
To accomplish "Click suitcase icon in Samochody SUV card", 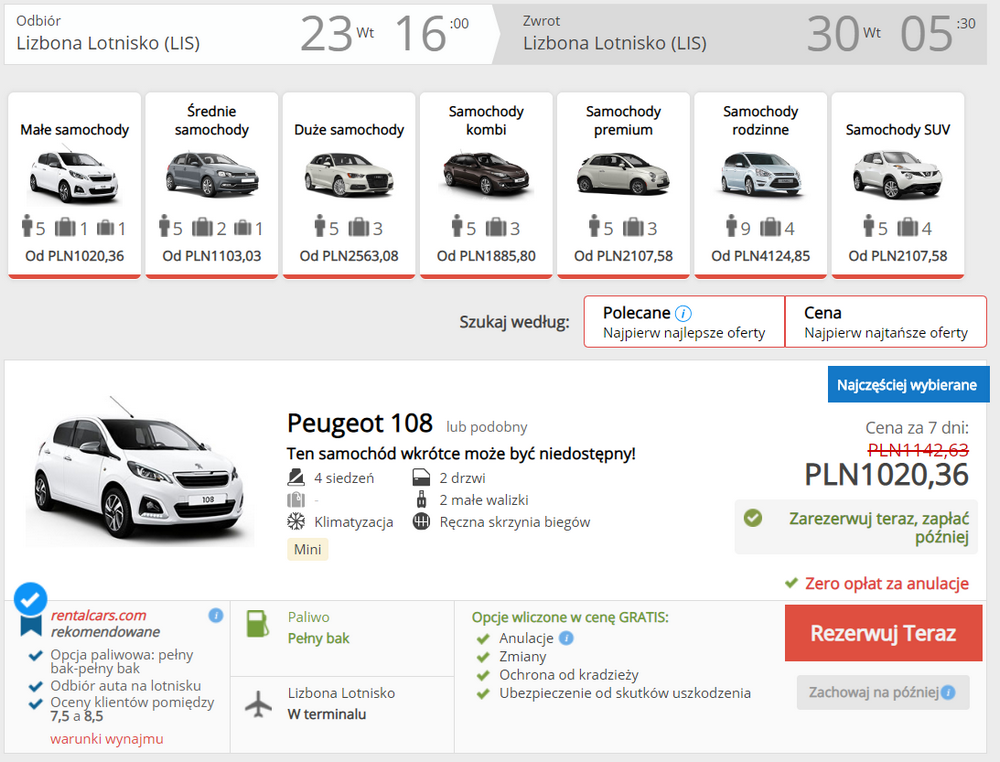I will coord(908,227).
